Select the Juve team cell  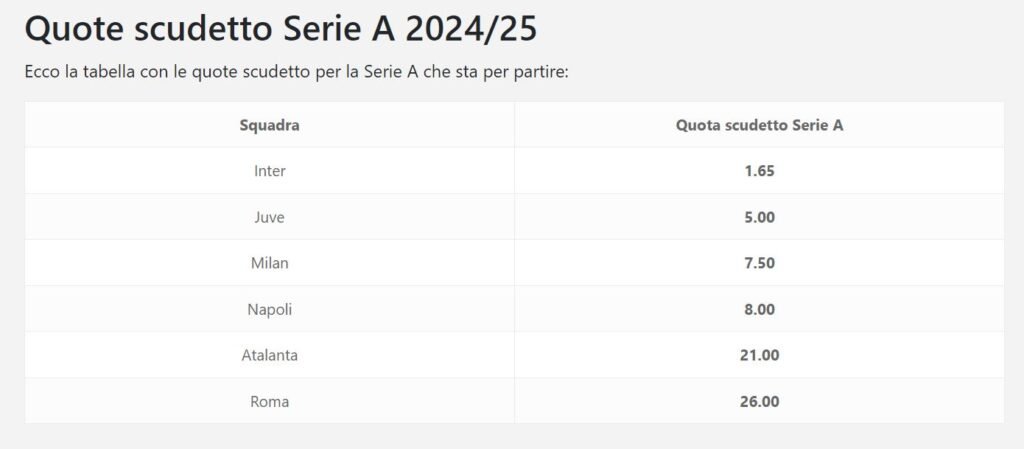click(270, 217)
